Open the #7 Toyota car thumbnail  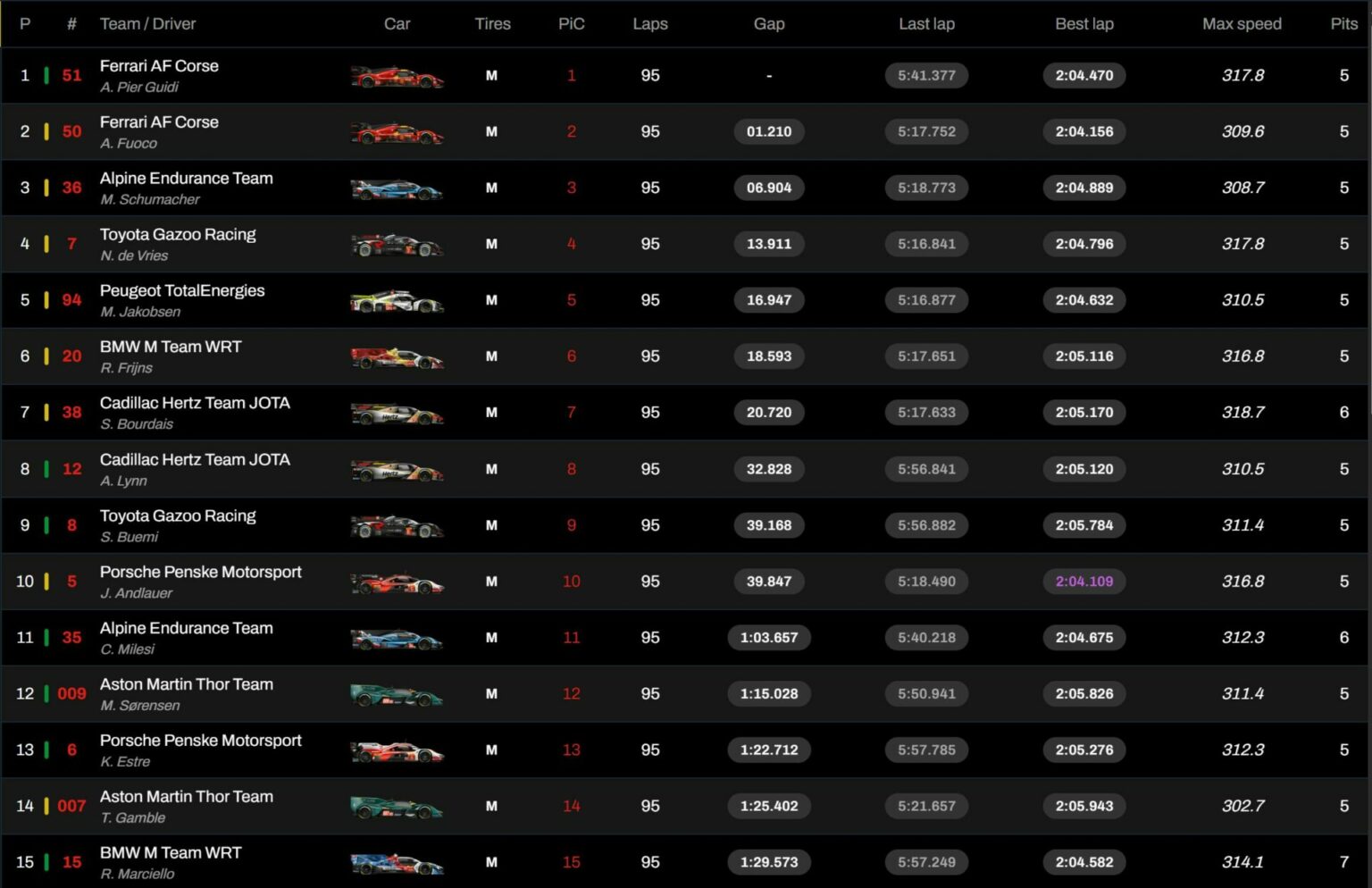(x=397, y=246)
